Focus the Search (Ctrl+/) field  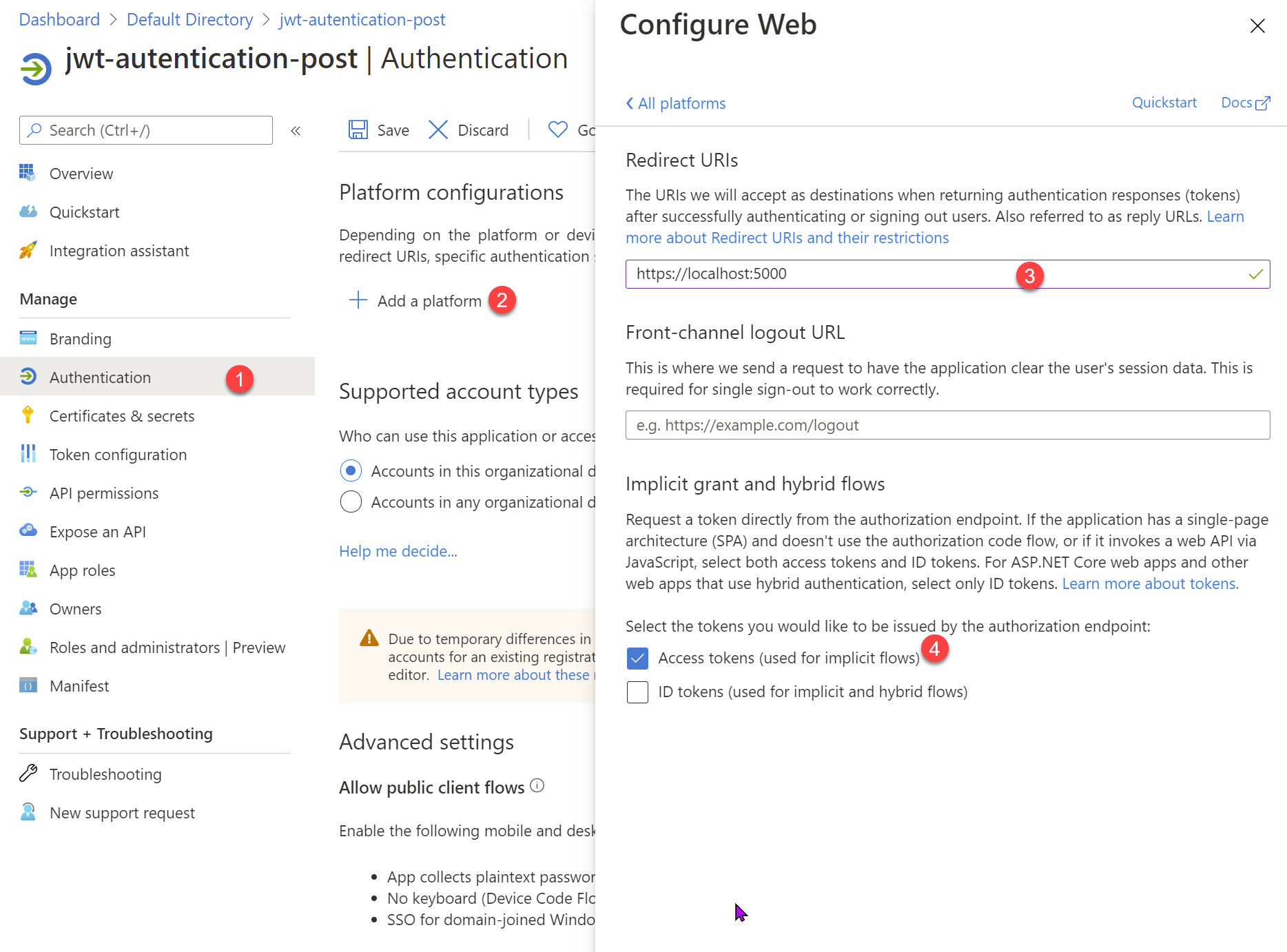[x=146, y=130]
